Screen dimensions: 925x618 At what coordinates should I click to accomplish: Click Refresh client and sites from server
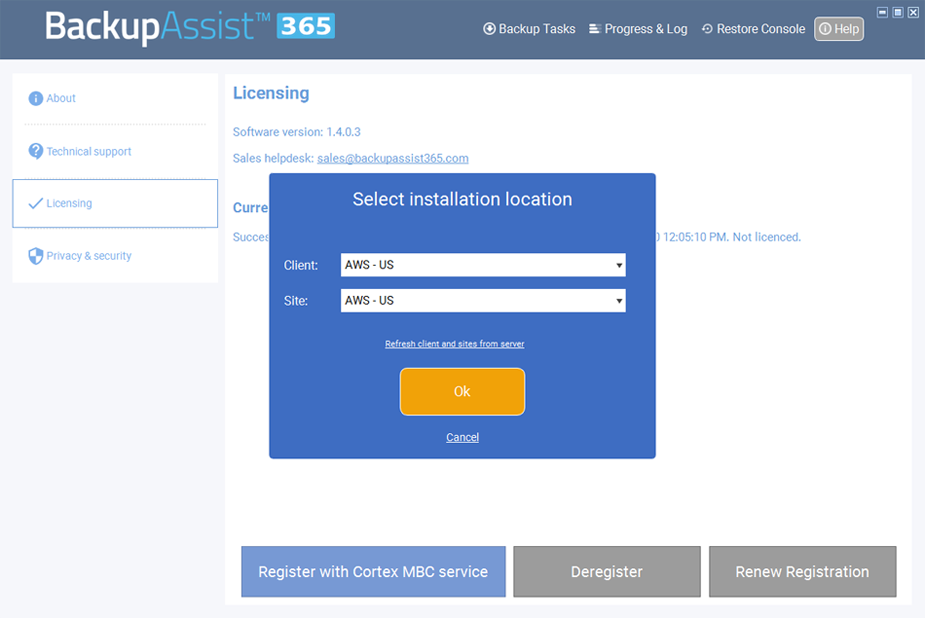click(454, 344)
